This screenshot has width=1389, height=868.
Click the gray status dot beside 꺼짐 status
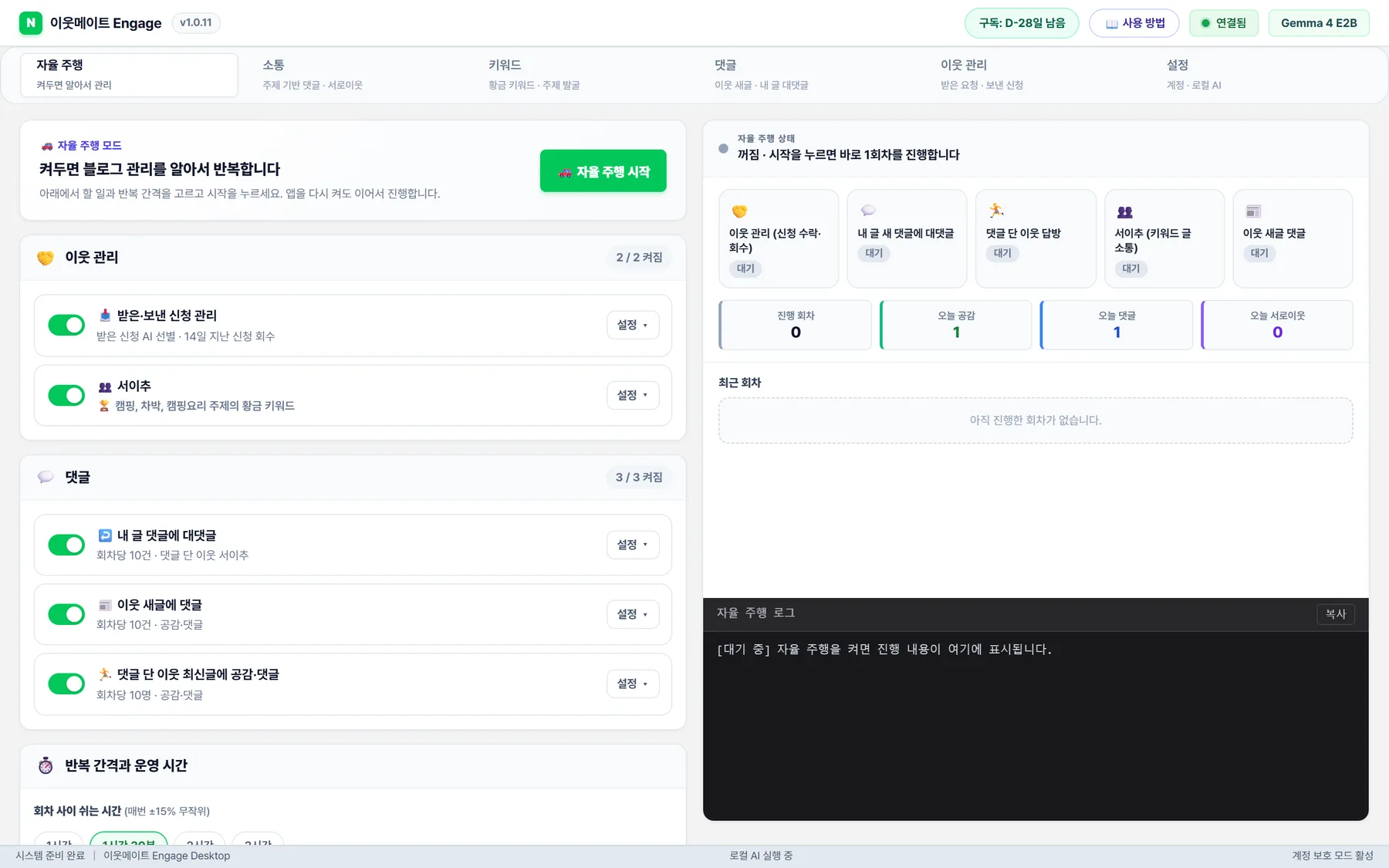click(x=723, y=148)
